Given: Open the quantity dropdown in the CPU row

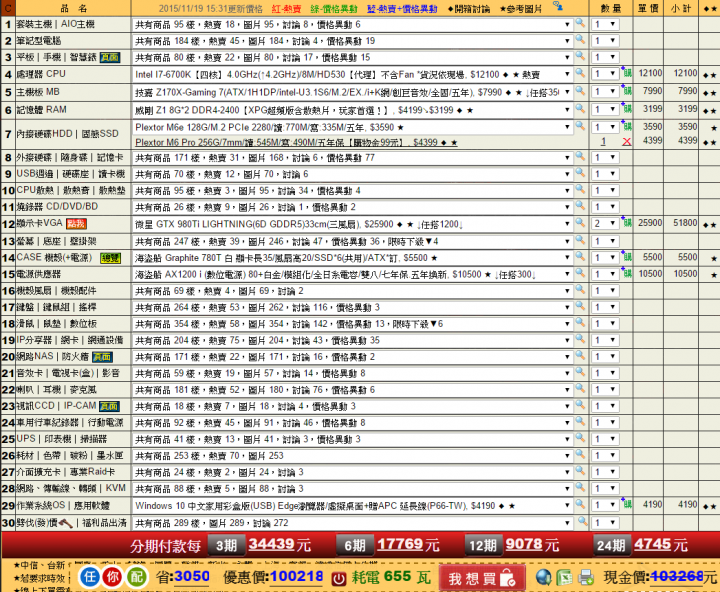Looking at the screenshot, I should click(605, 74).
